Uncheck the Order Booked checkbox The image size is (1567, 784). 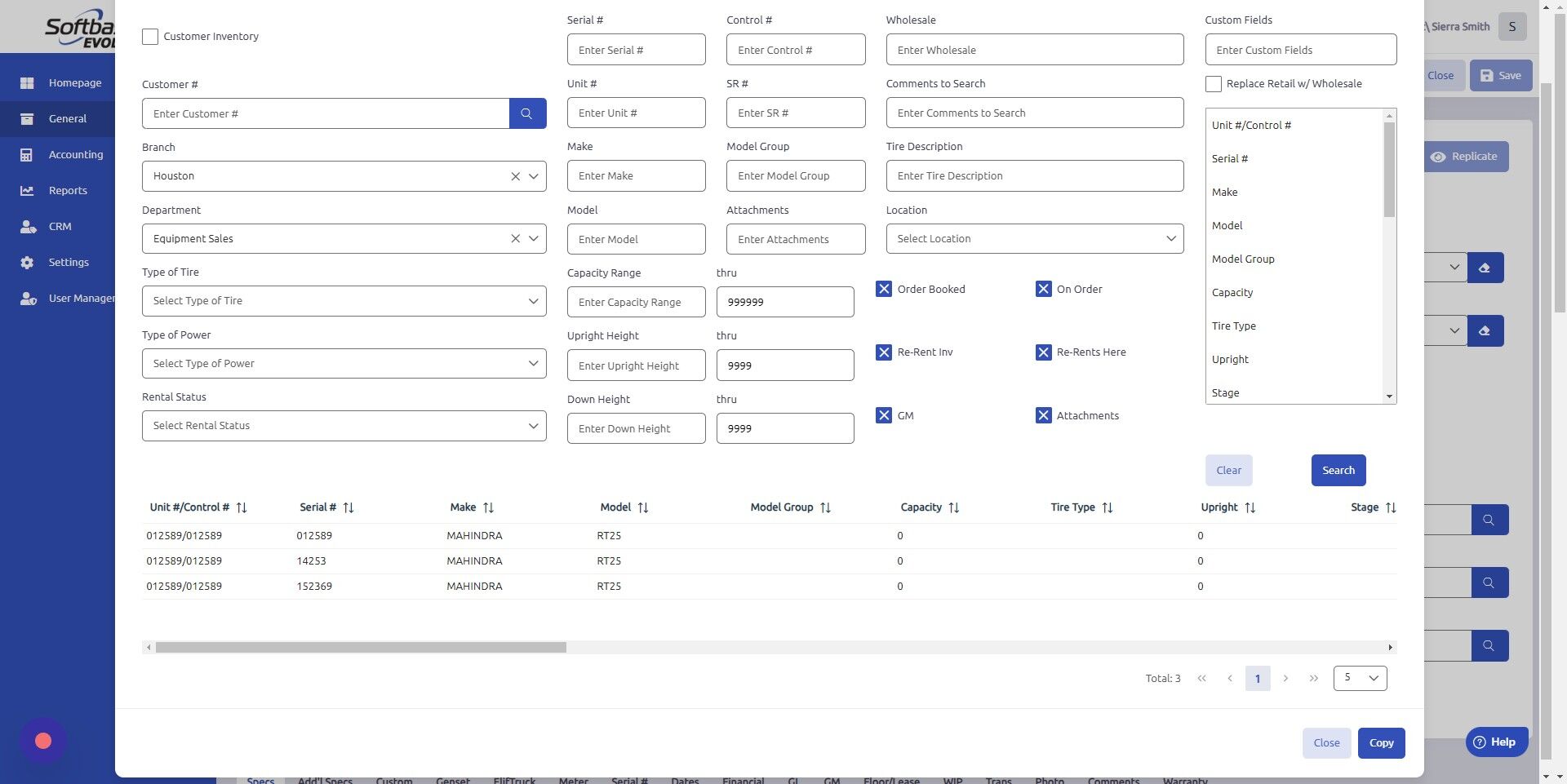[x=884, y=289]
